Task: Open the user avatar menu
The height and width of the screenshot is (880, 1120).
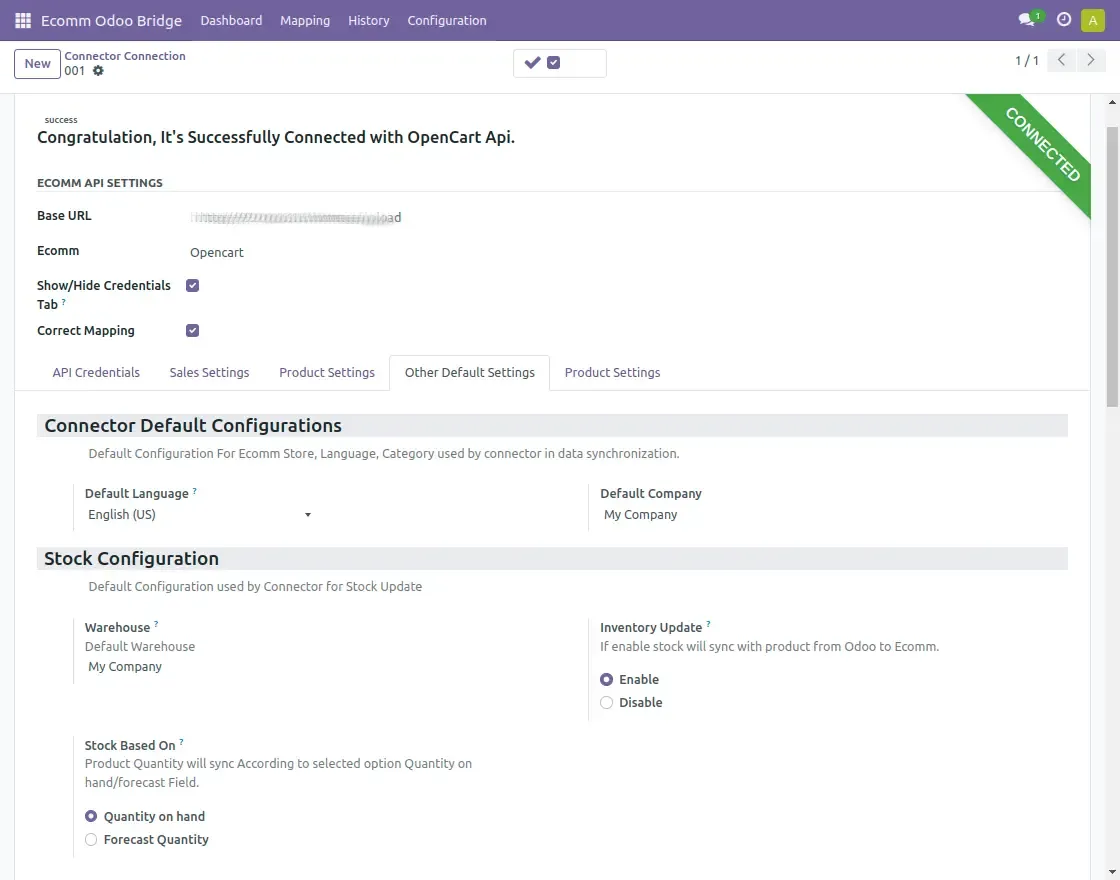Action: point(1092,20)
